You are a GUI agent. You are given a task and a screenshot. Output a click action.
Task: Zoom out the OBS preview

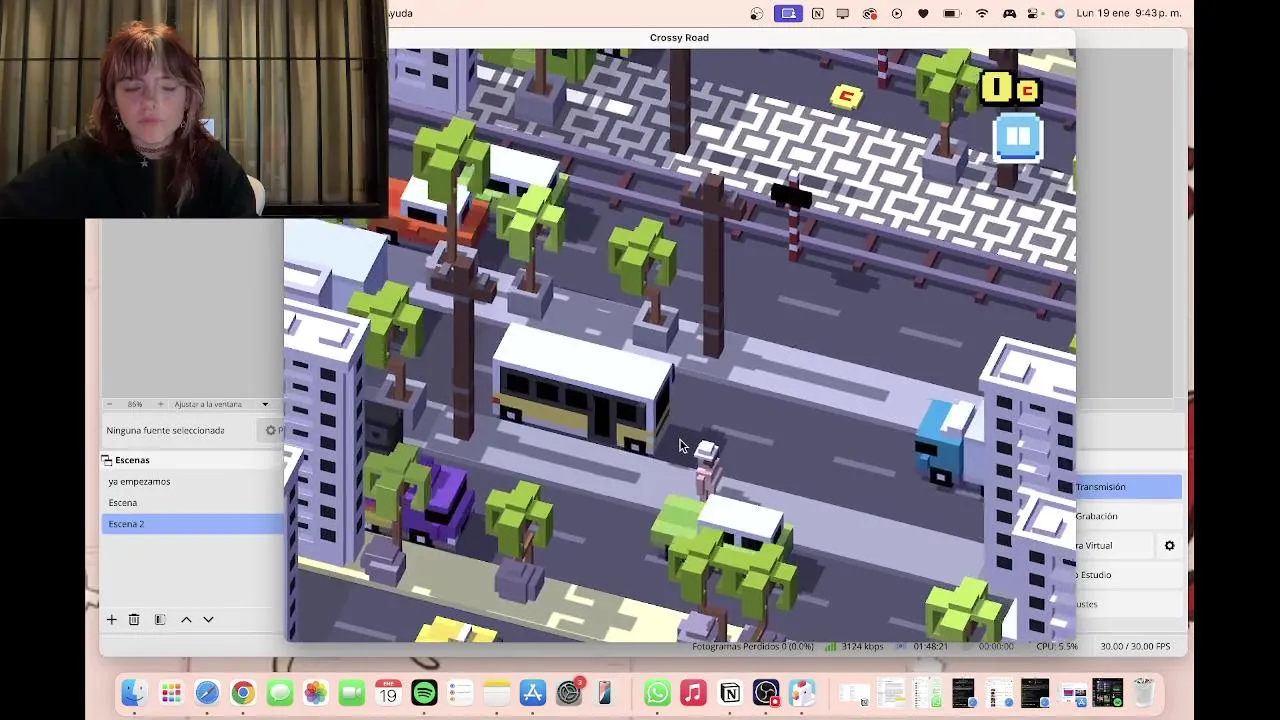tap(109, 404)
